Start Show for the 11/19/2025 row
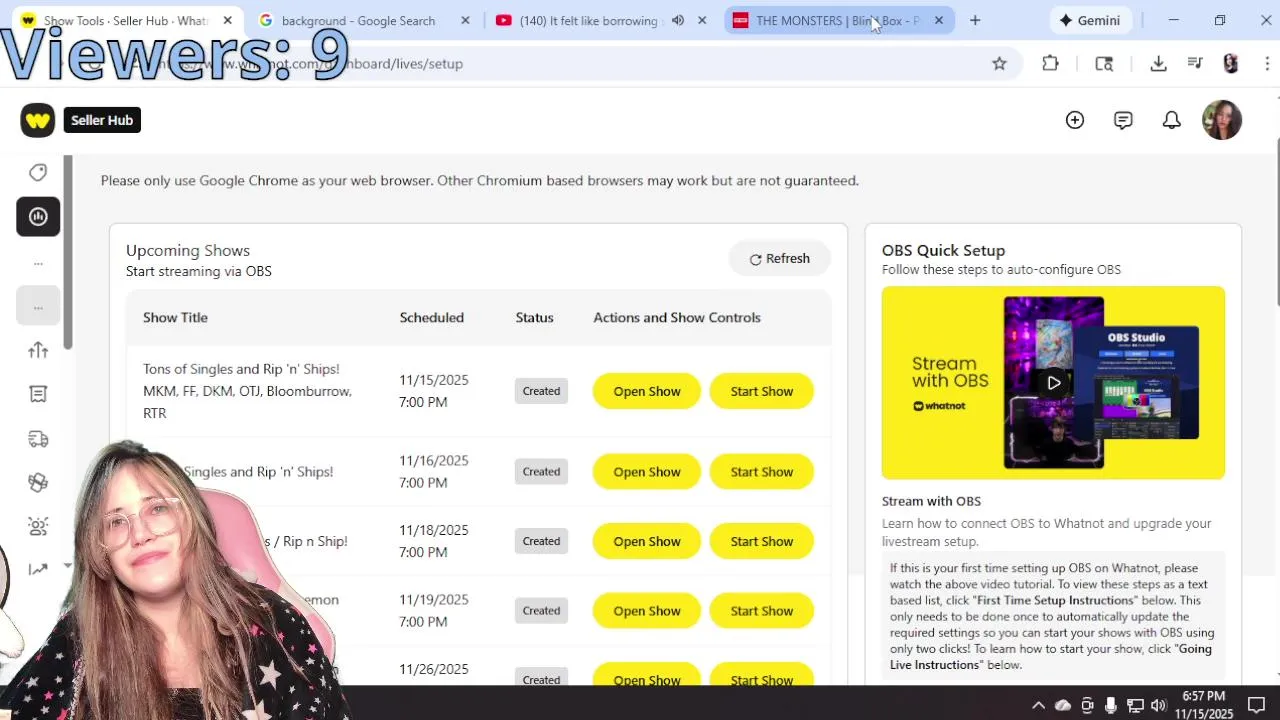The height and width of the screenshot is (720, 1280). pyautogui.click(x=762, y=611)
